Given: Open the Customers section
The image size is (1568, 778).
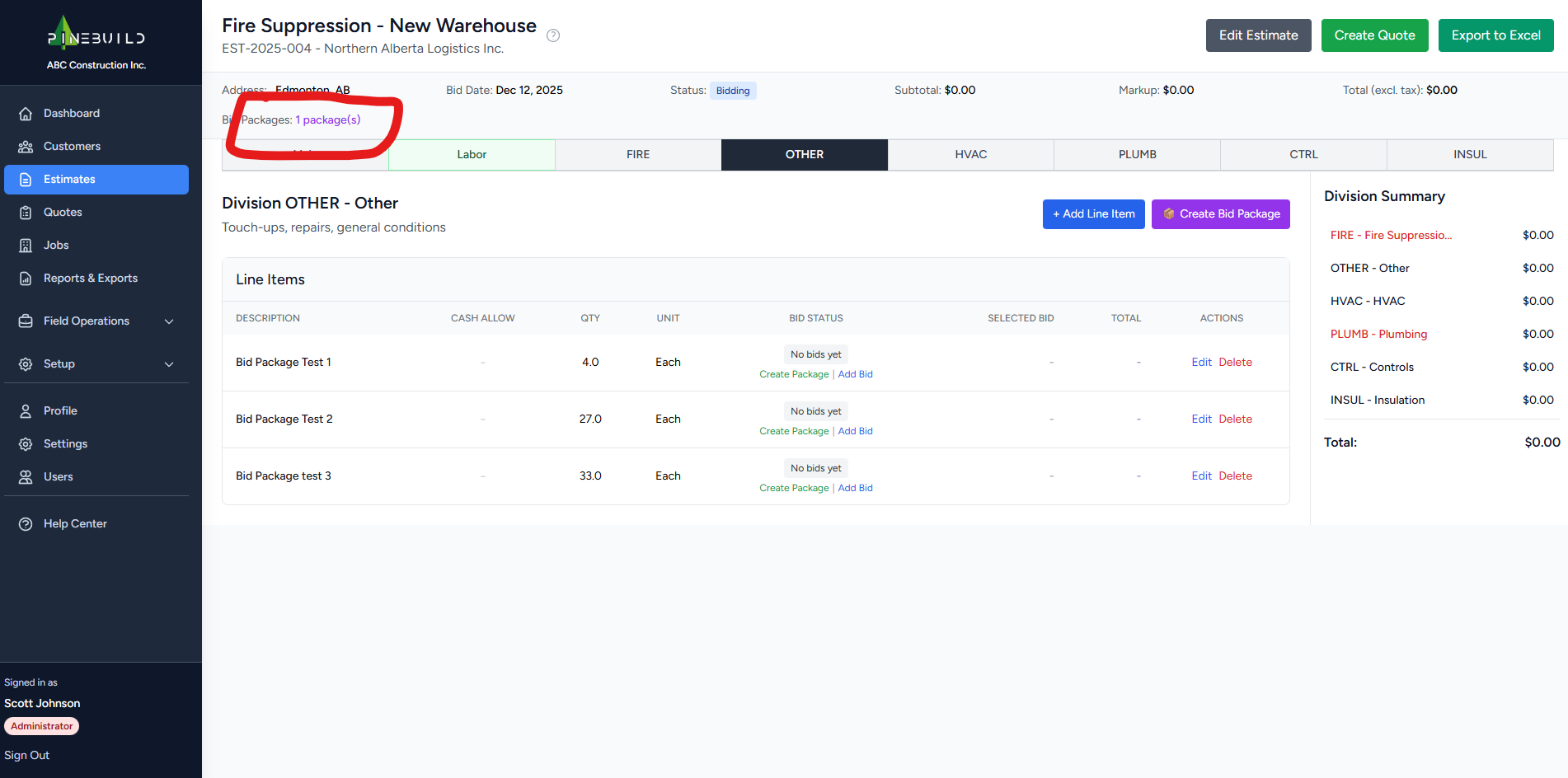Looking at the screenshot, I should point(72,146).
